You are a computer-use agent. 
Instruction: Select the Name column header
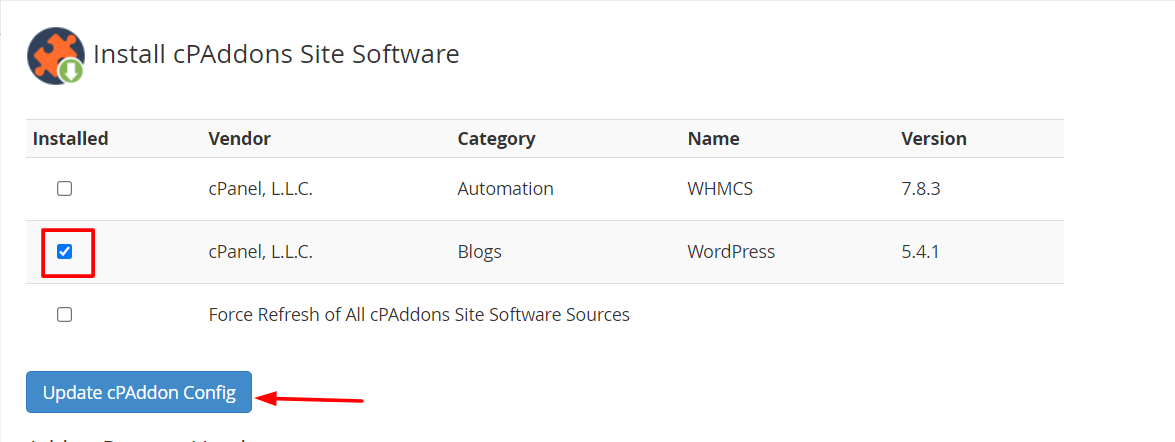(x=713, y=139)
